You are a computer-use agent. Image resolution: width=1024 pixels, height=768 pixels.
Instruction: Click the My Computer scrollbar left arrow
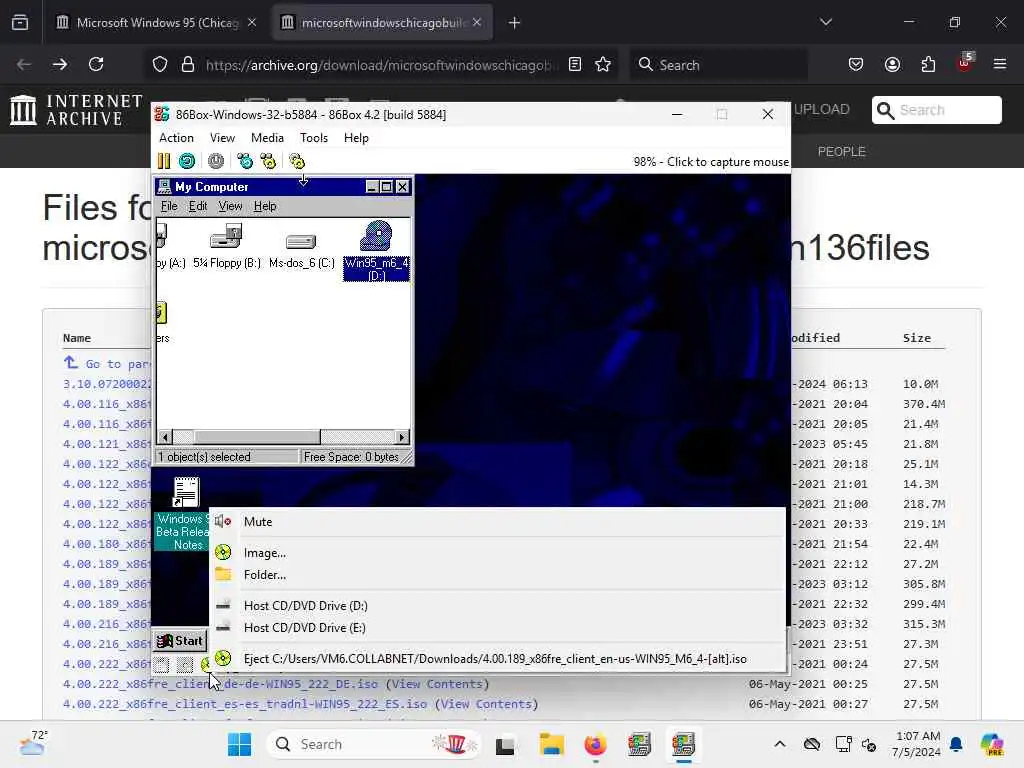(165, 437)
